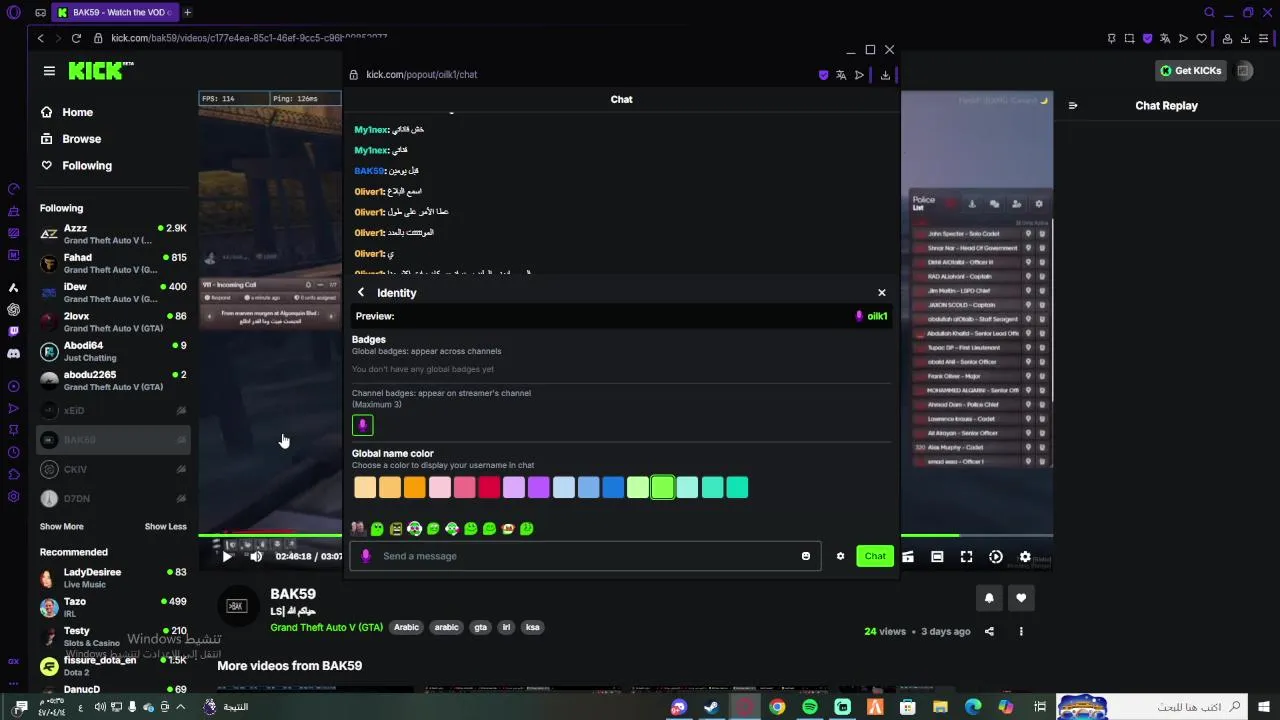Select the irl tag
Image resolution: width=1280 pixels, height=720 pixels.
point(506,628)
